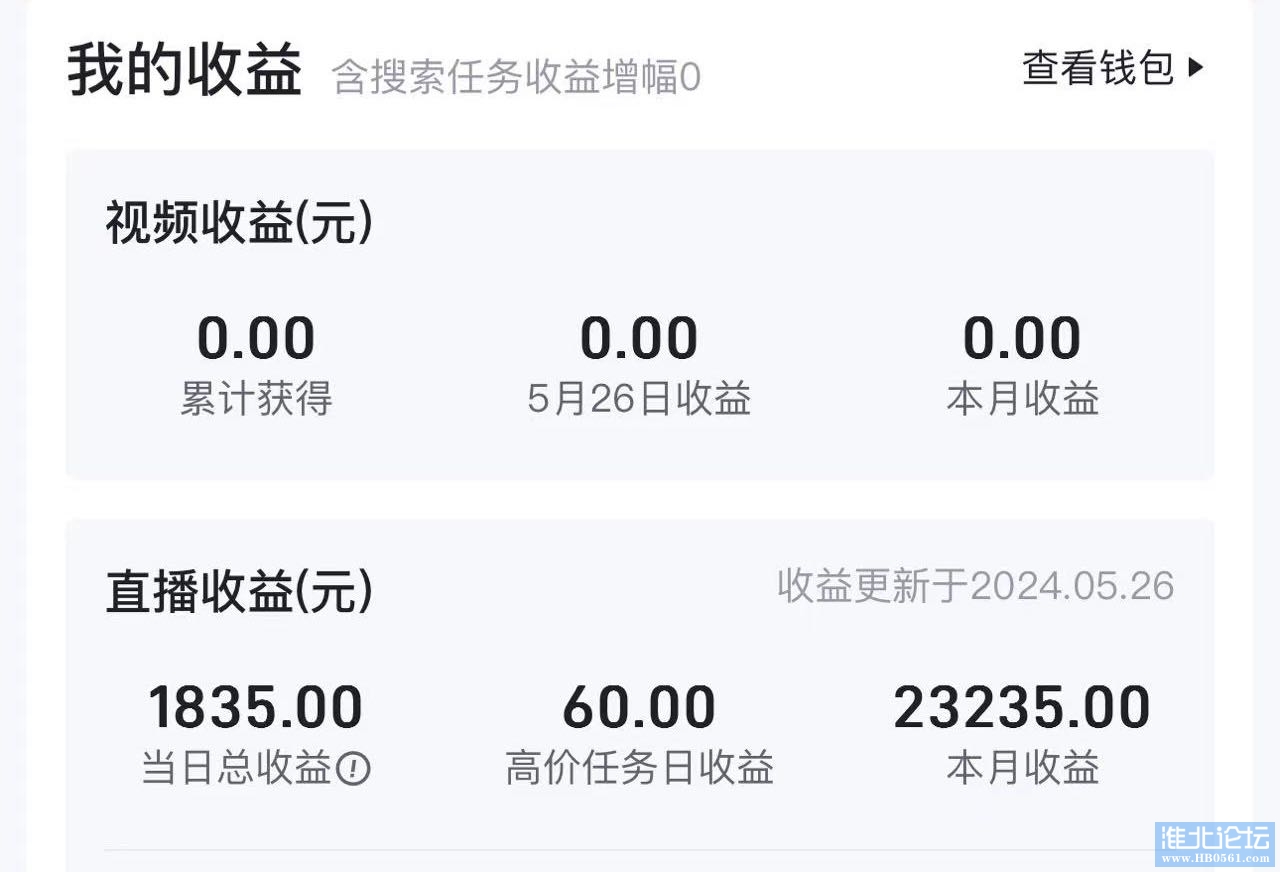The width and height of the screenshot is (1280, 872).
Task: Click 本月收益 label in the video section
Action: [x=1022, y=399]
